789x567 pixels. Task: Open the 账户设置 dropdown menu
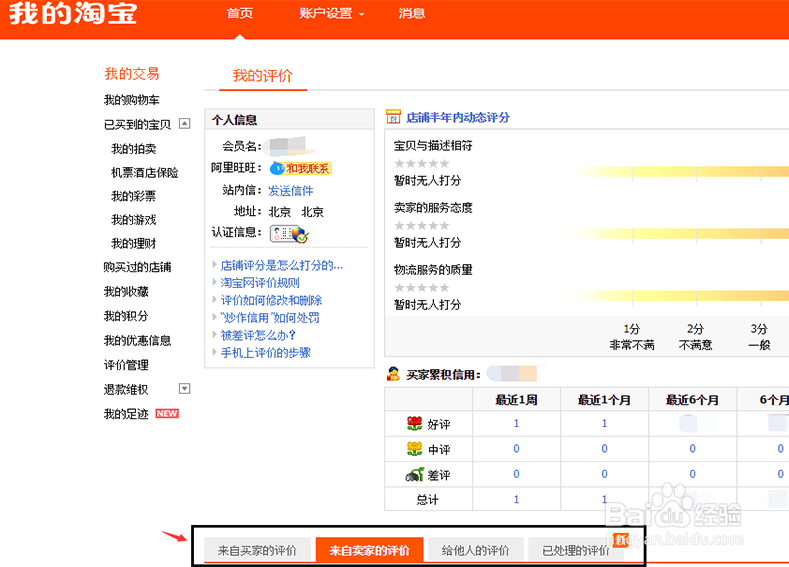point(332,14)
